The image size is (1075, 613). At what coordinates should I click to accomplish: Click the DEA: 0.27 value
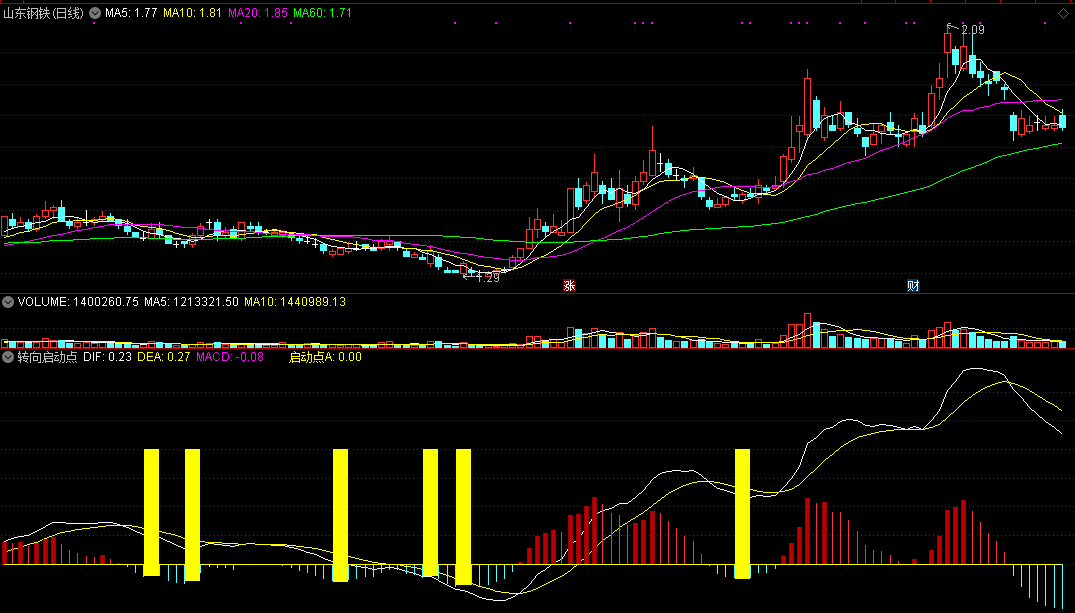(x=164, y=357)
